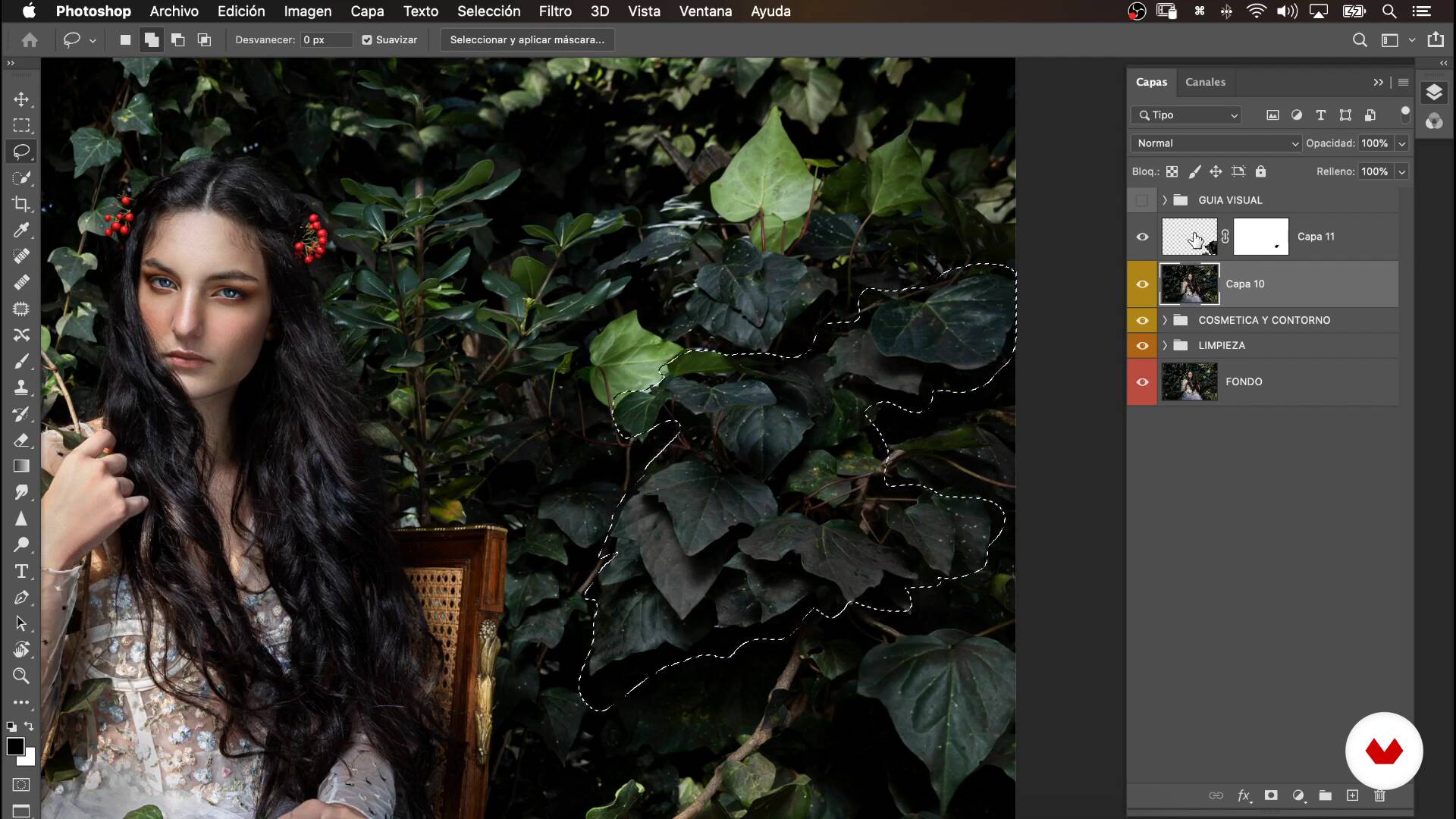
Task: Expand the COSMETICA Y CONTORNO group
Action: click(x=1165, y=320)
